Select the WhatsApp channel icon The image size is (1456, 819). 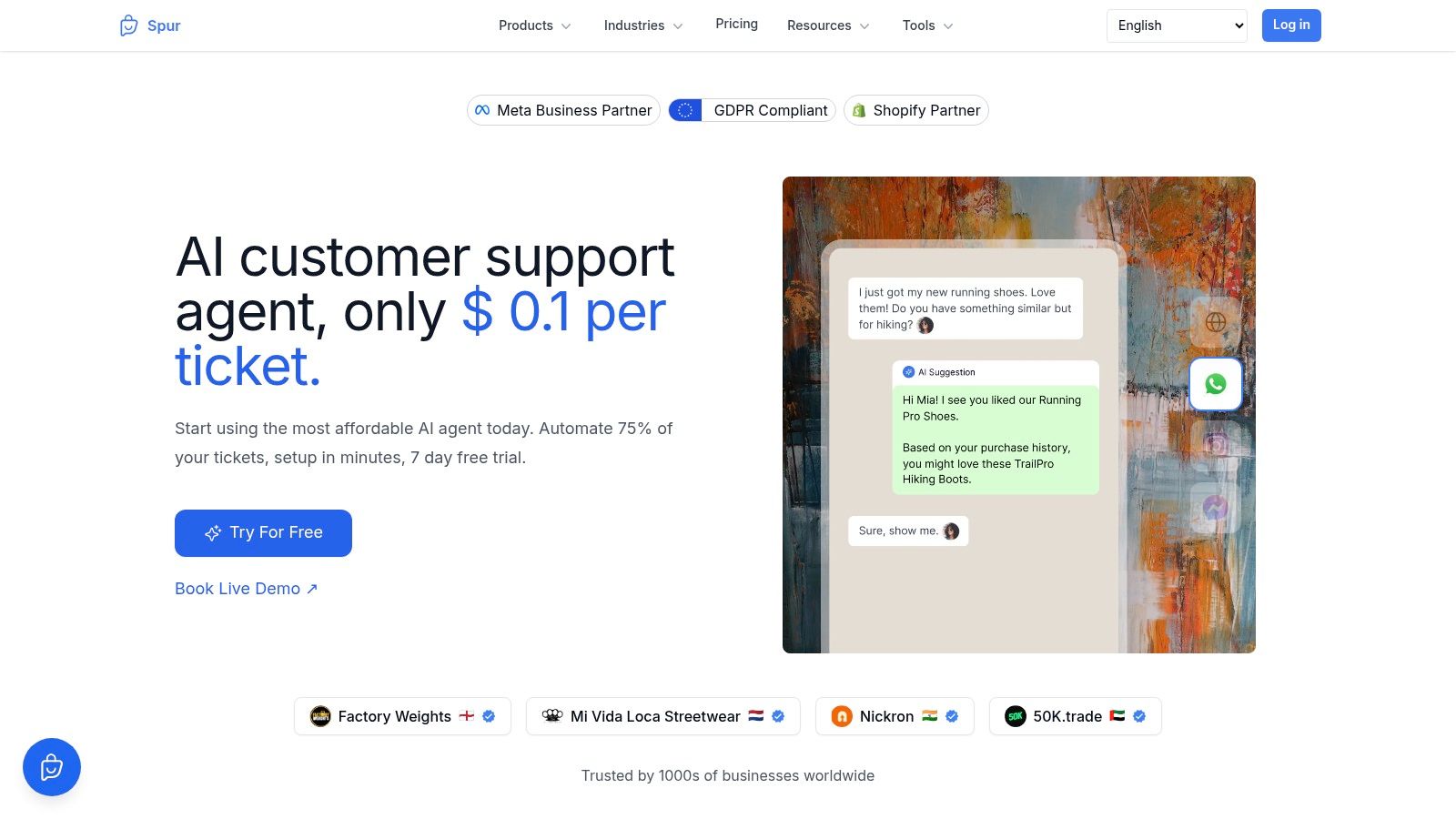[x=1216, y=384]
